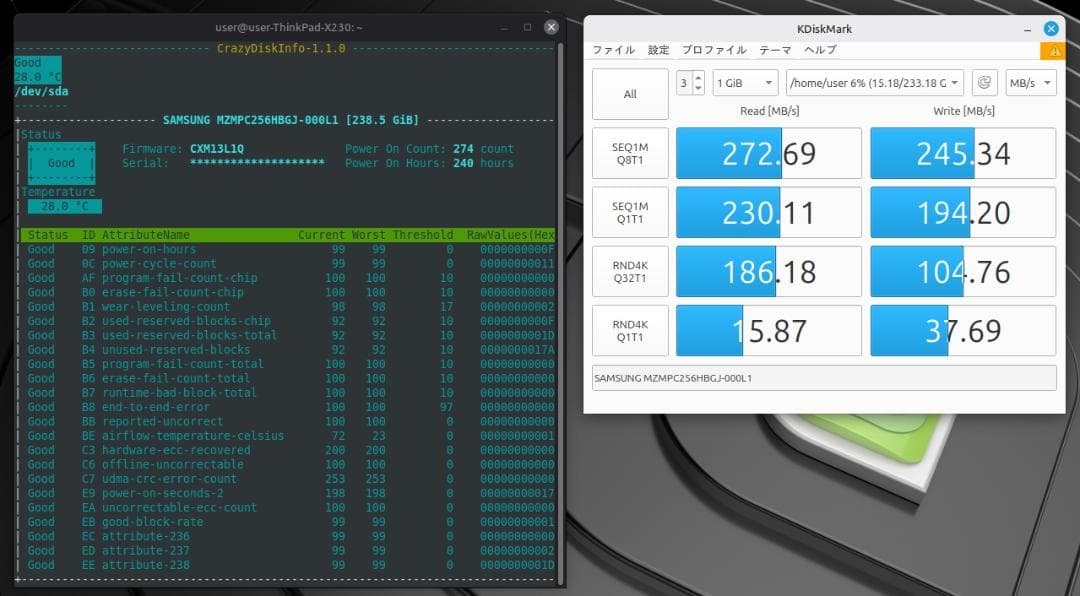Refresh the drive list in KDiskMark
The height and width of the screenshot is (596, 1080).
tap(987, 83)
